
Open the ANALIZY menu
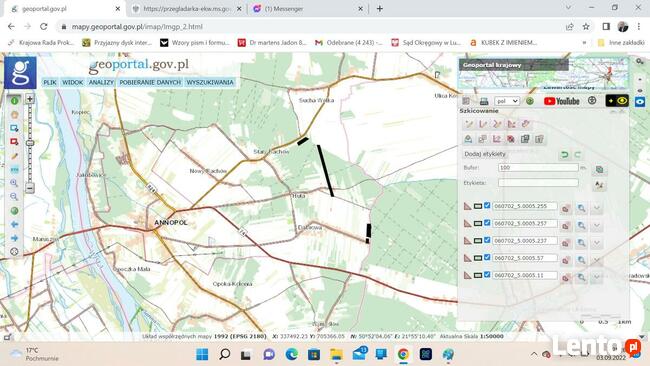[101, 82]
